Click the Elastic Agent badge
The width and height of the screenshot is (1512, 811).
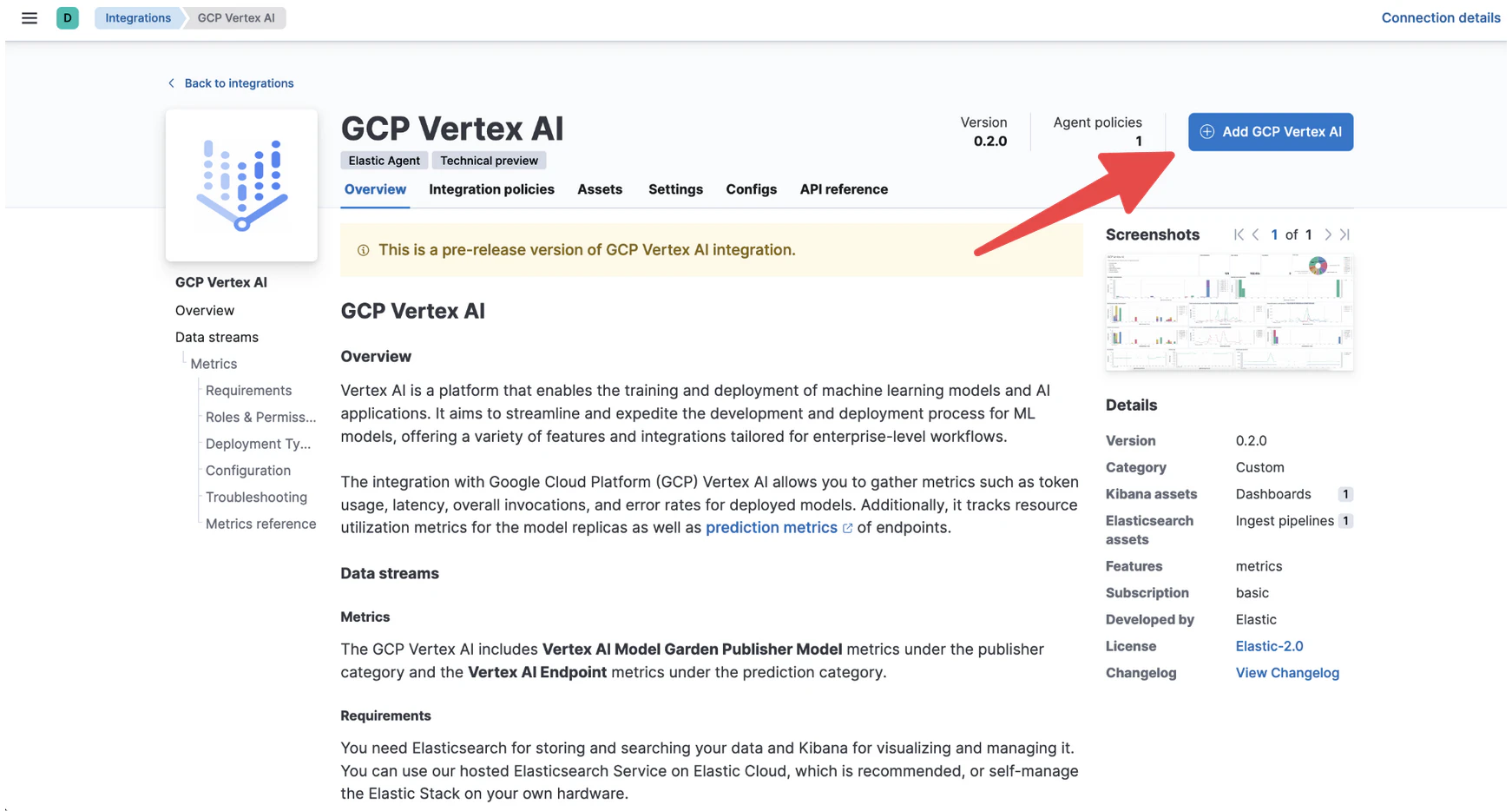(x=384, y=161)
